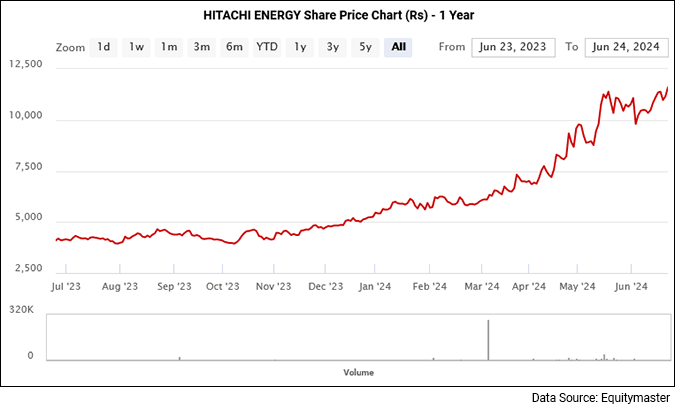Edit the To date Jun 24, 2024

[626, 47]
